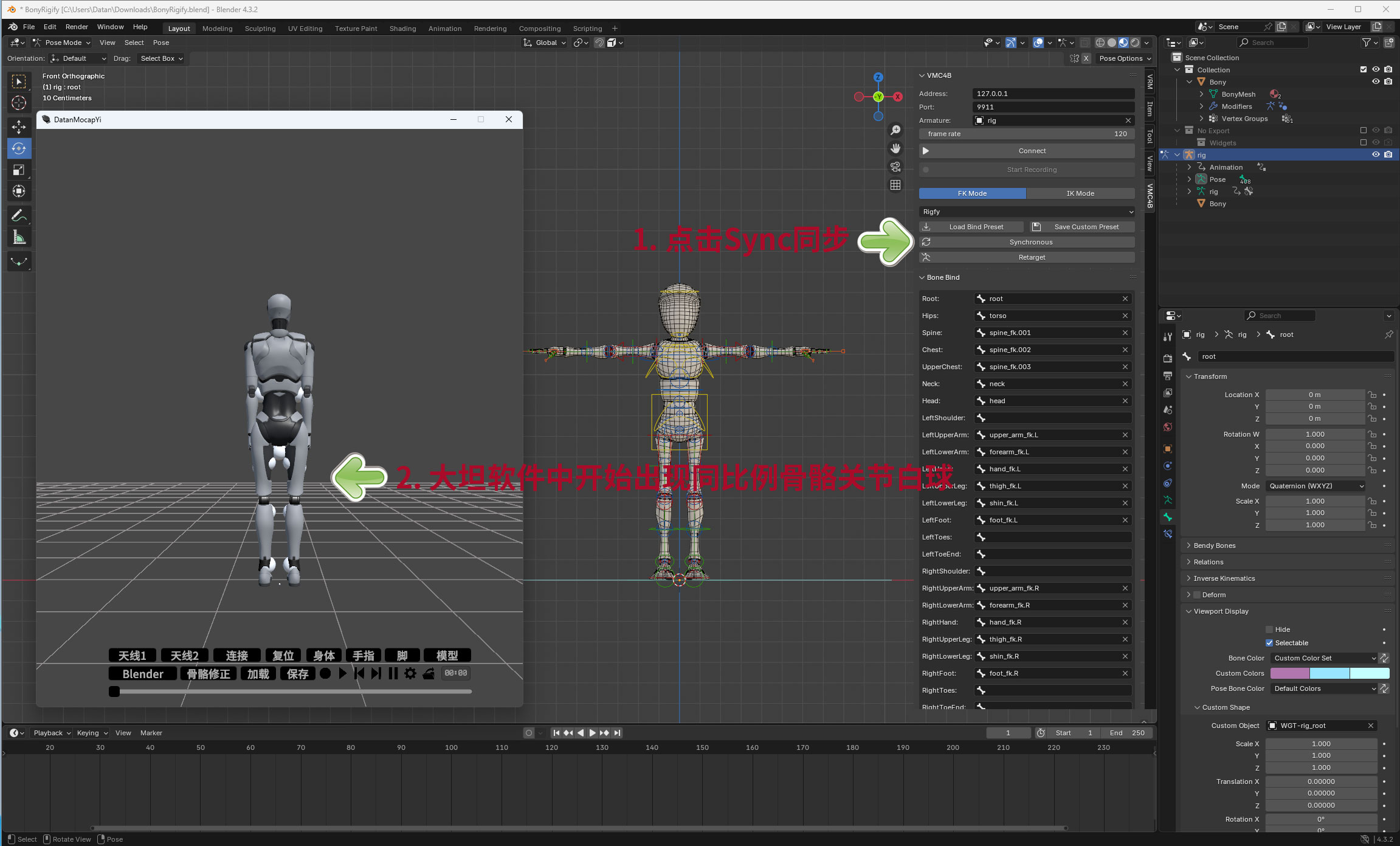Open the Quaternion rotation mode dropdown
The width and height of the screenshot is (1400, 846).
point(1317,486)
